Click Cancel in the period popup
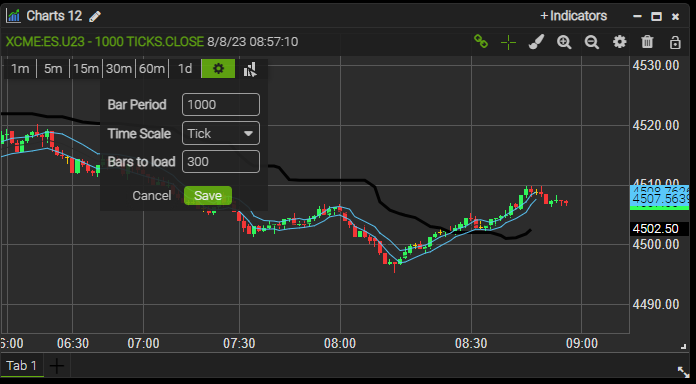Image resolution: width=696 pixels, height=384 pixels. pyautogui.click(x=152, y=195)
